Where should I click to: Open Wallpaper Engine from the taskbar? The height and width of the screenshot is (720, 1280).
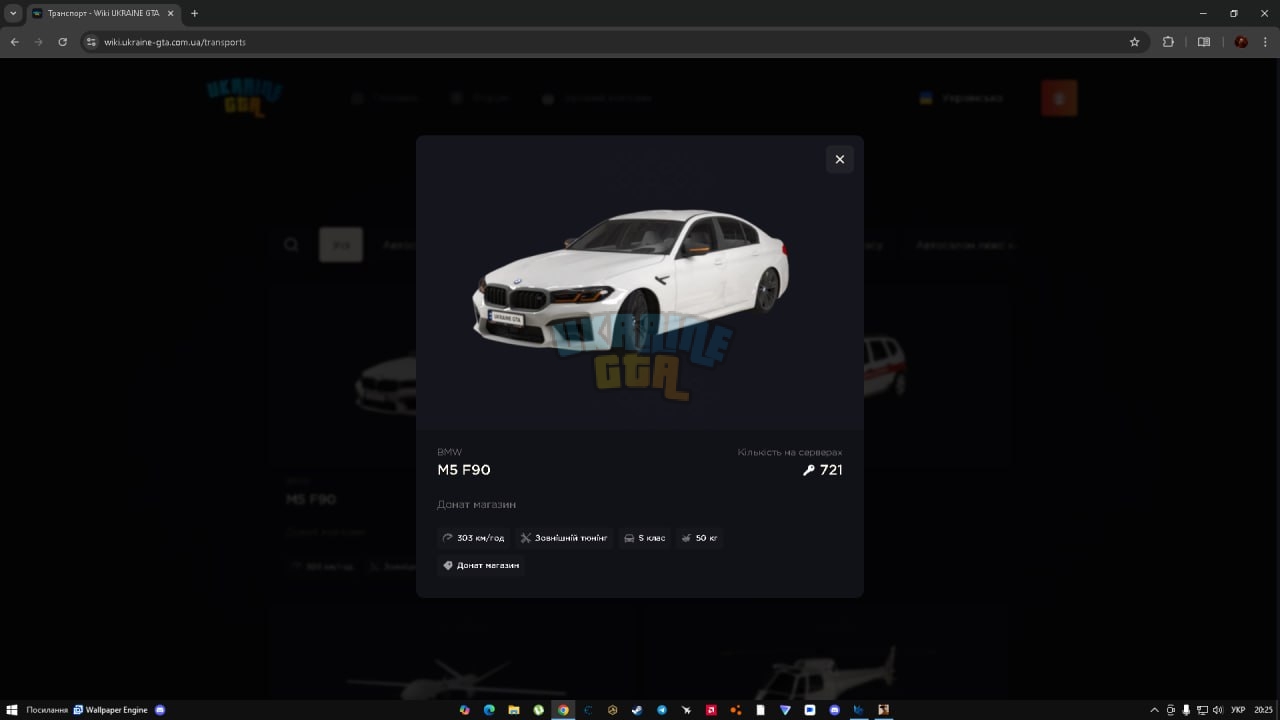[x=110, y=710]
